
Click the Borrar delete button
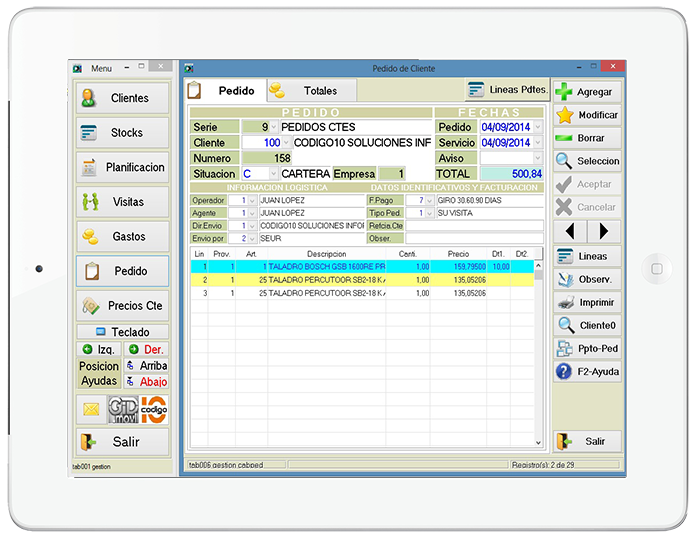[587, 138]
